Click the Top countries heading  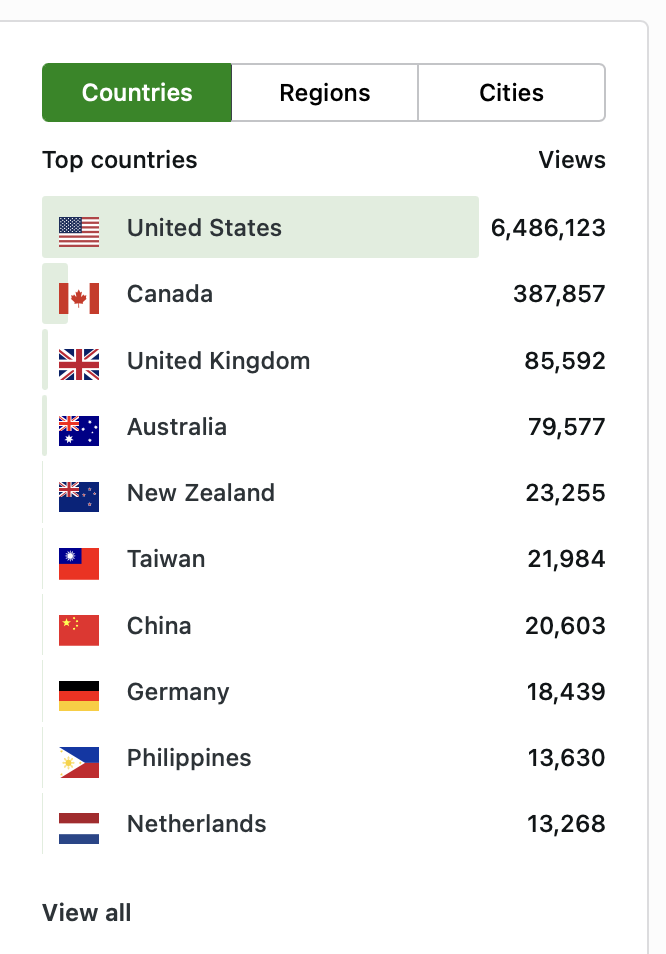[120, 160]
